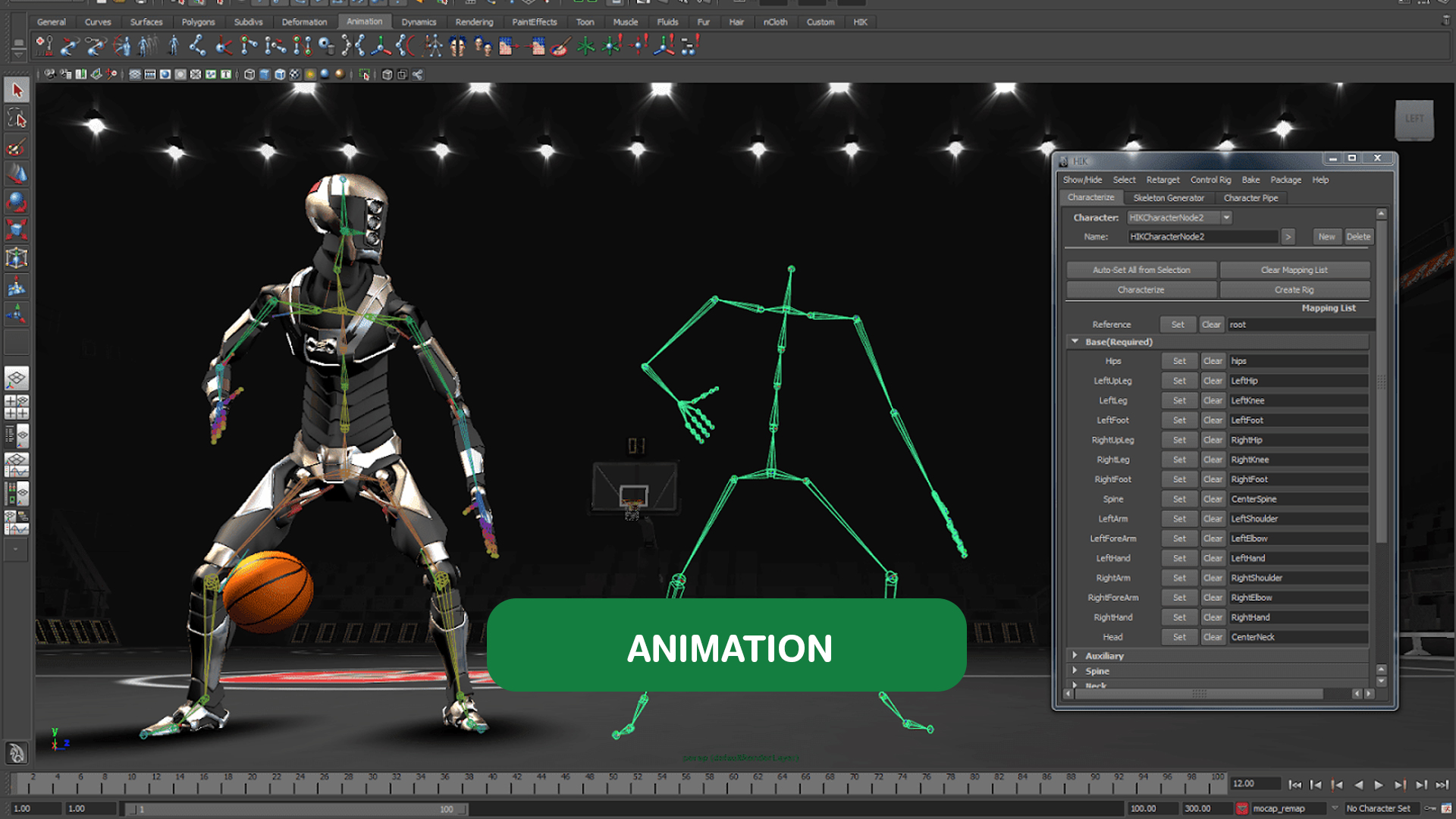Click the Paint Skin Weights brush icon on the shelf
The width and height of the screenshot is (1456, 819).
(x=559, y=47)
